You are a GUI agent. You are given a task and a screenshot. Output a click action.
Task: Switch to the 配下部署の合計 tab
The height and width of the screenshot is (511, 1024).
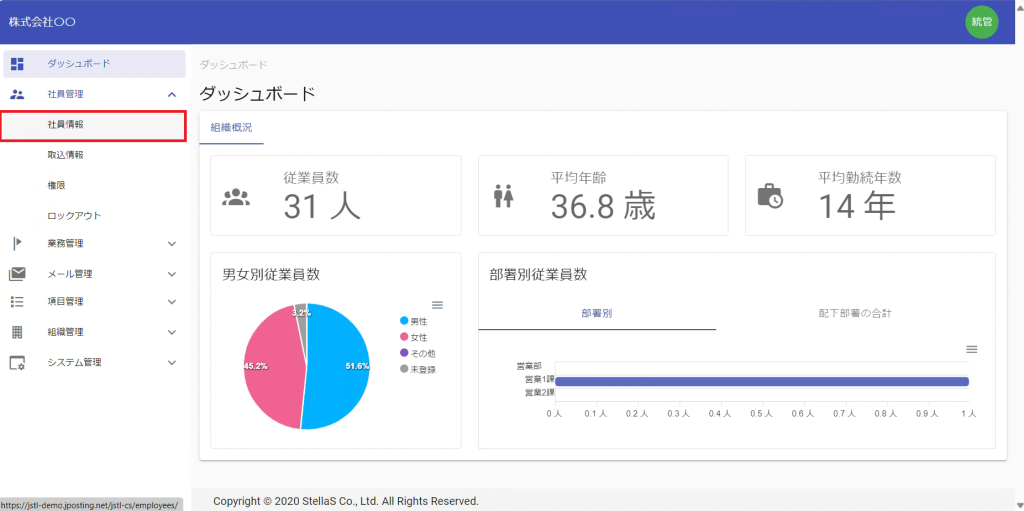[x=854, y=313]
